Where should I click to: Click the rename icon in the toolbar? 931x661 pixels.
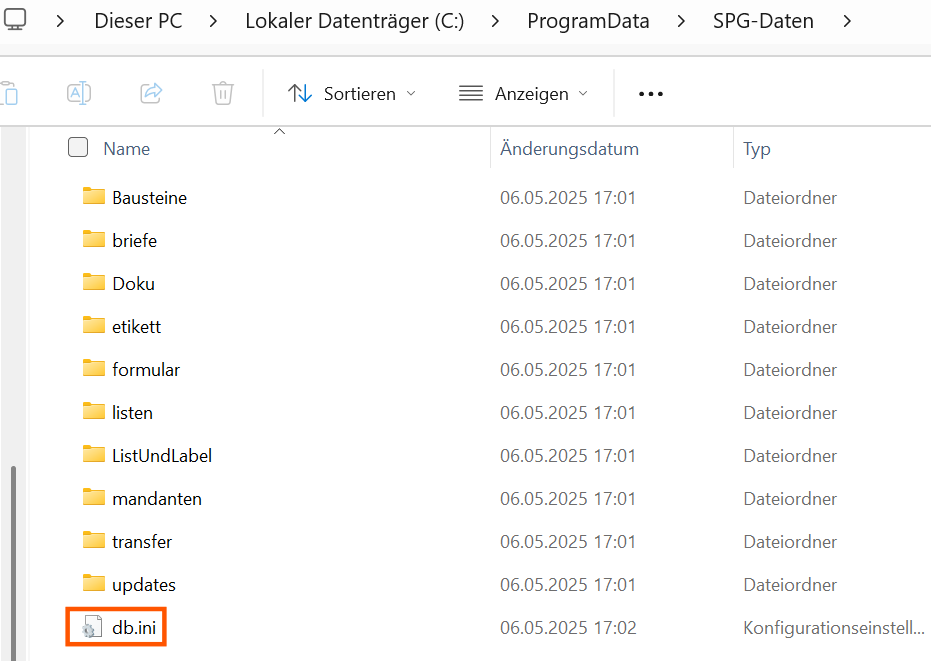click(x=78, y=93)
